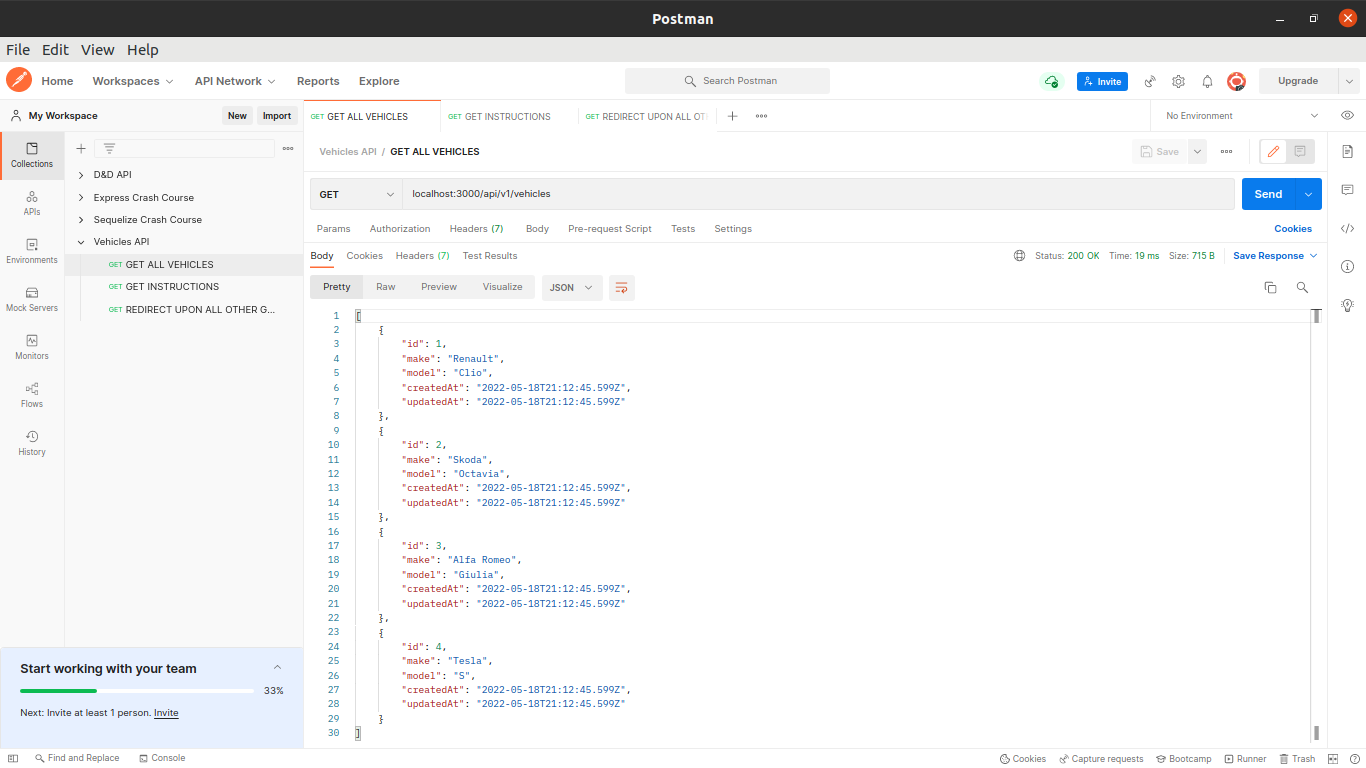Expand the No Environment dropdown

(1238, 115)
